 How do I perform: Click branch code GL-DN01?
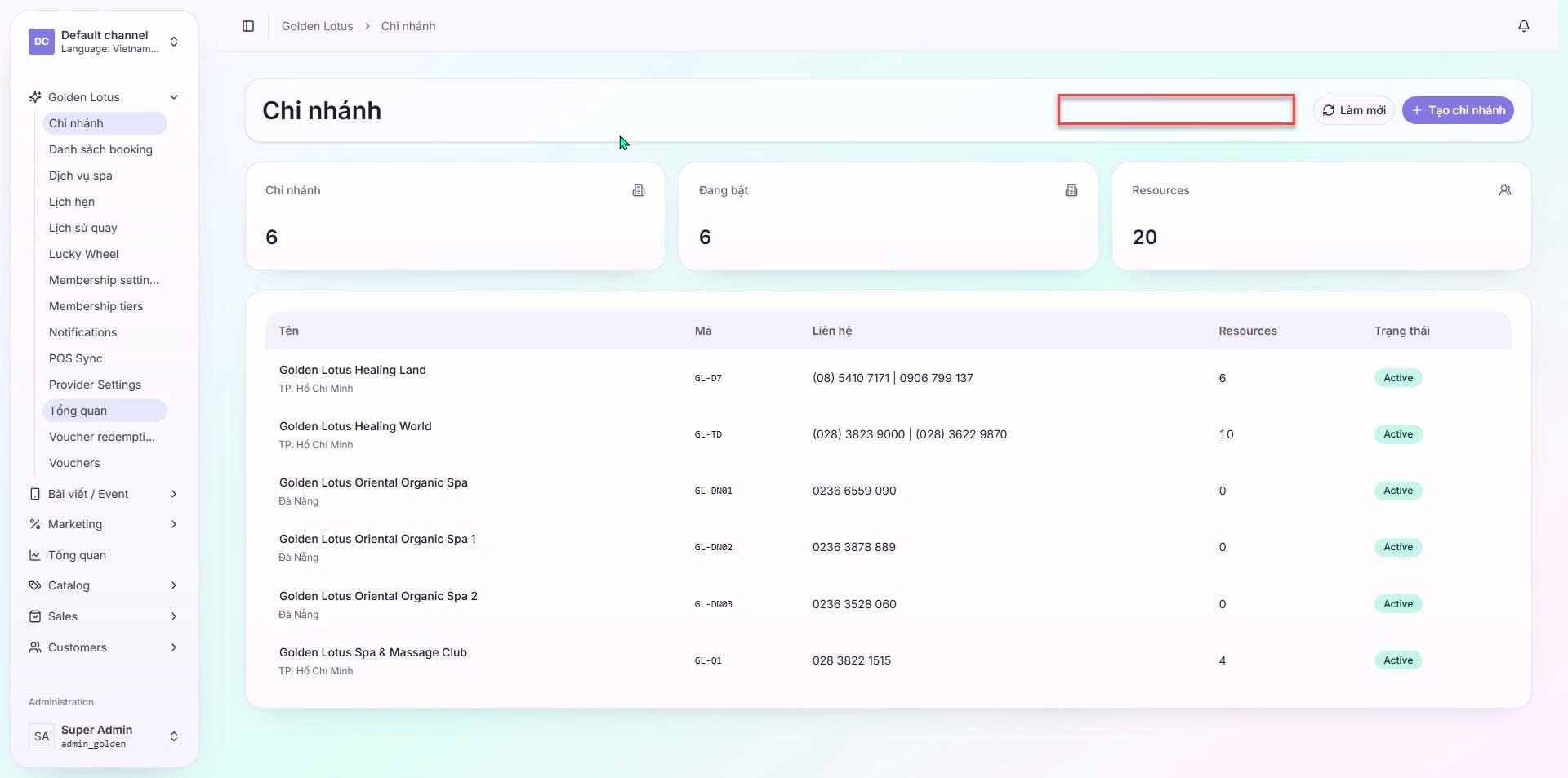(x=713, y=491)
